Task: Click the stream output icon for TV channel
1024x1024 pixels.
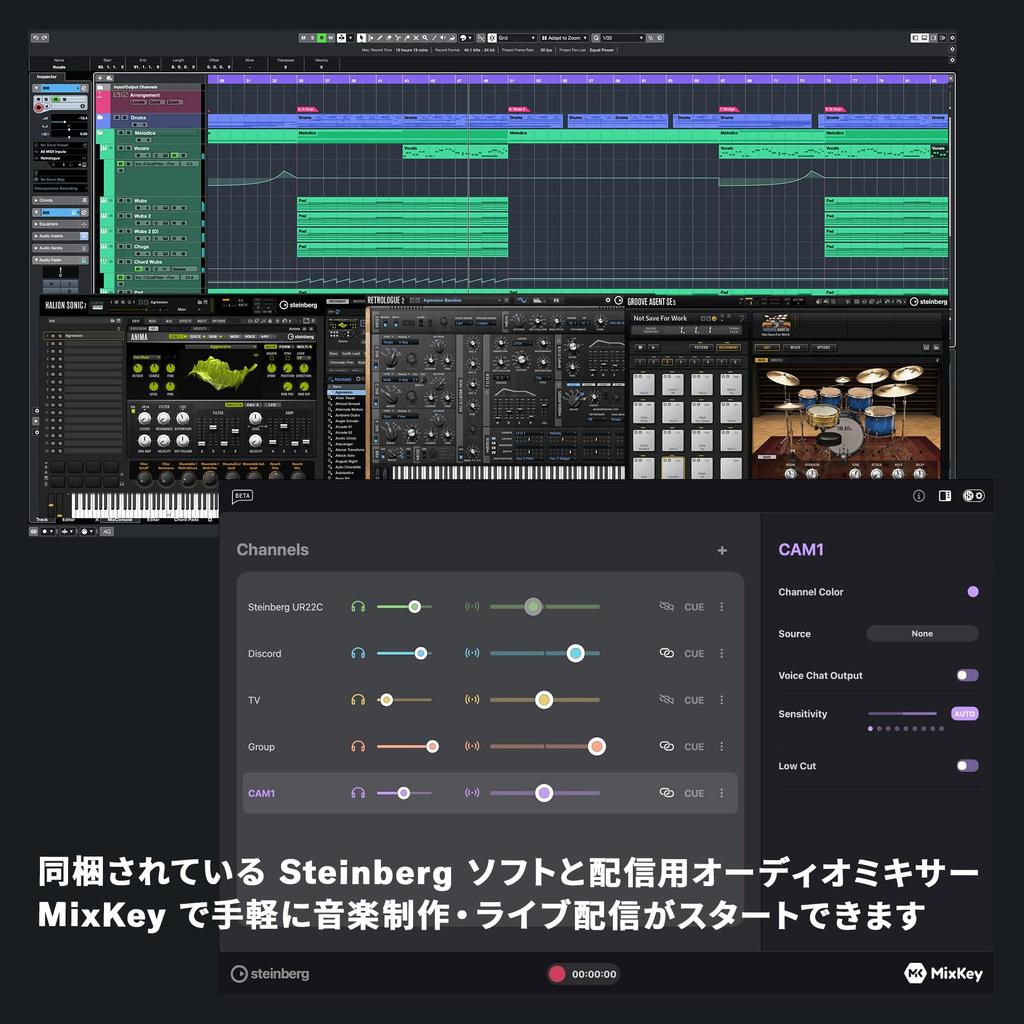Action: [x=472, y=700]
